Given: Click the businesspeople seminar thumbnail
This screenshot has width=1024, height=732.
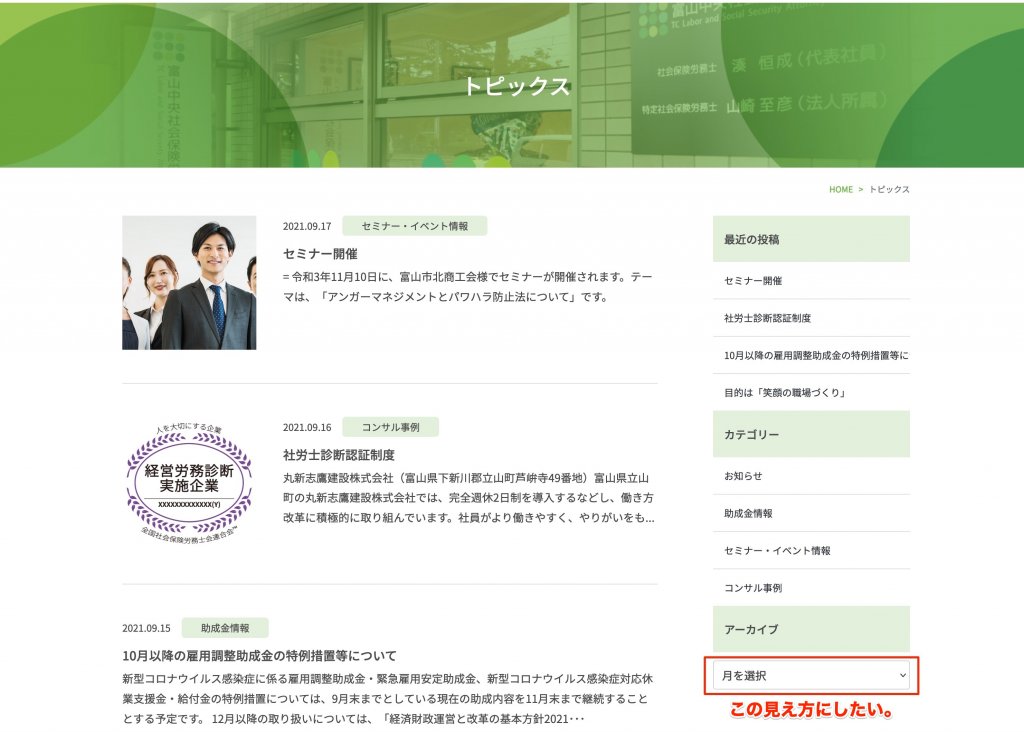Looking at the screenshot, I should (x=189, y=283).
